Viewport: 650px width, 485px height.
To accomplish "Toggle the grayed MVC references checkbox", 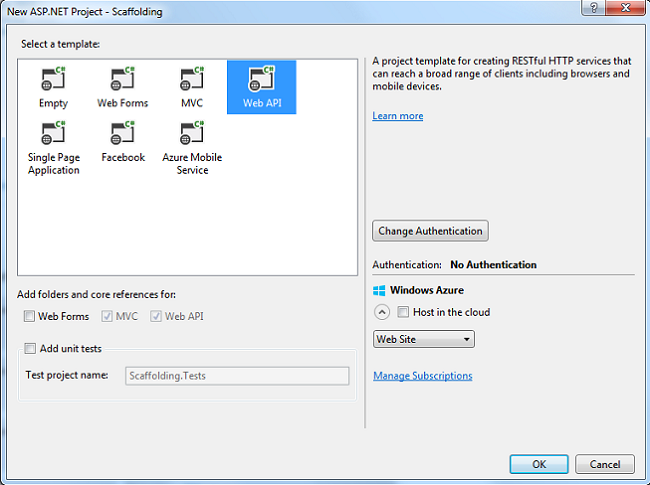I will [108, 317].
